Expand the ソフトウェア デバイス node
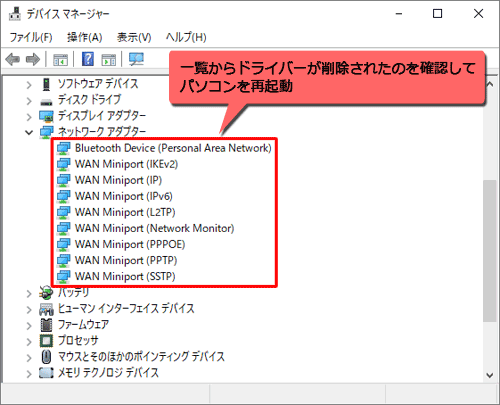 (x=29, y=85)
